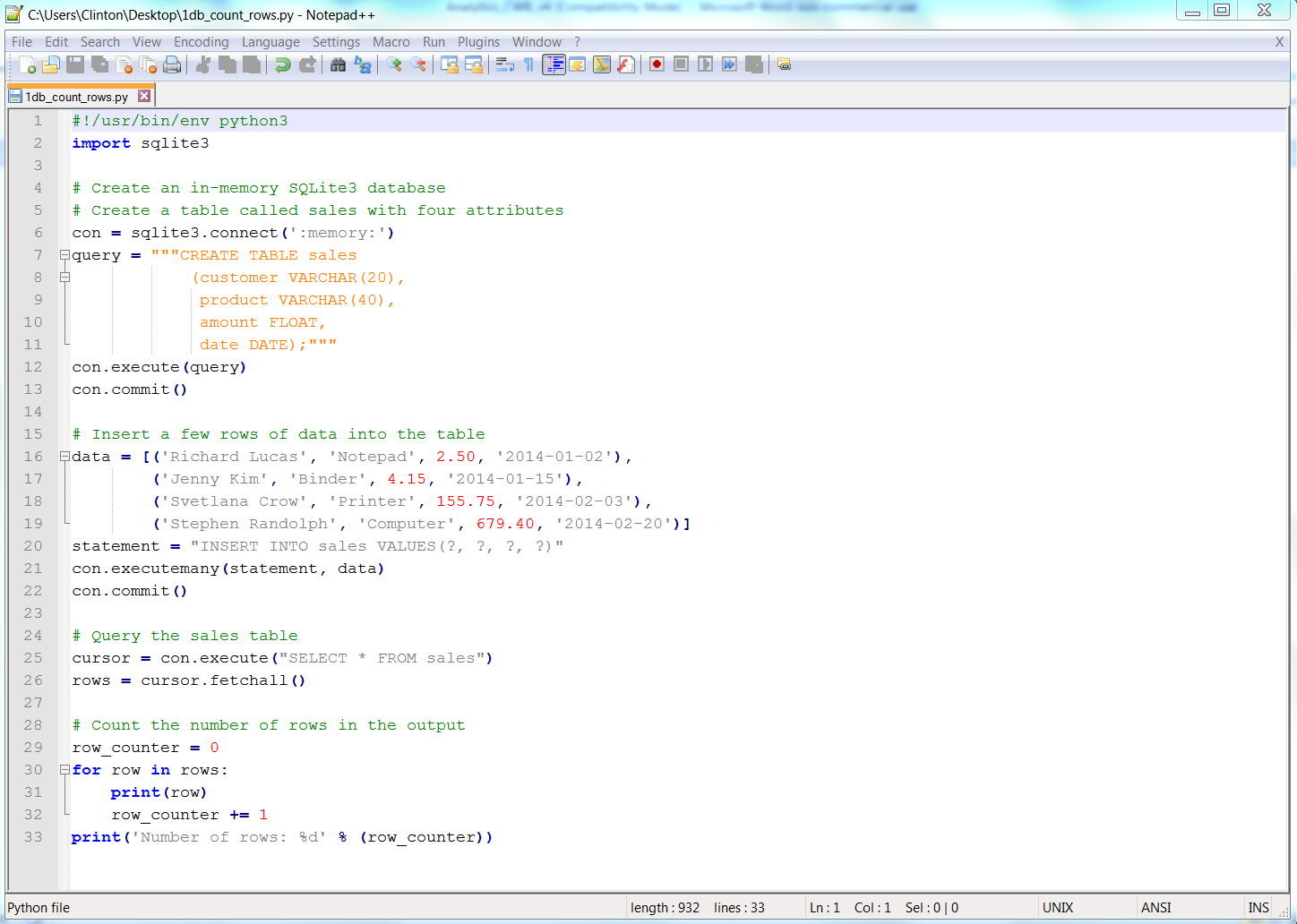The image size is (1297, 924).
Task: Click the Print toolbar icon
Action: coord(172,64)
